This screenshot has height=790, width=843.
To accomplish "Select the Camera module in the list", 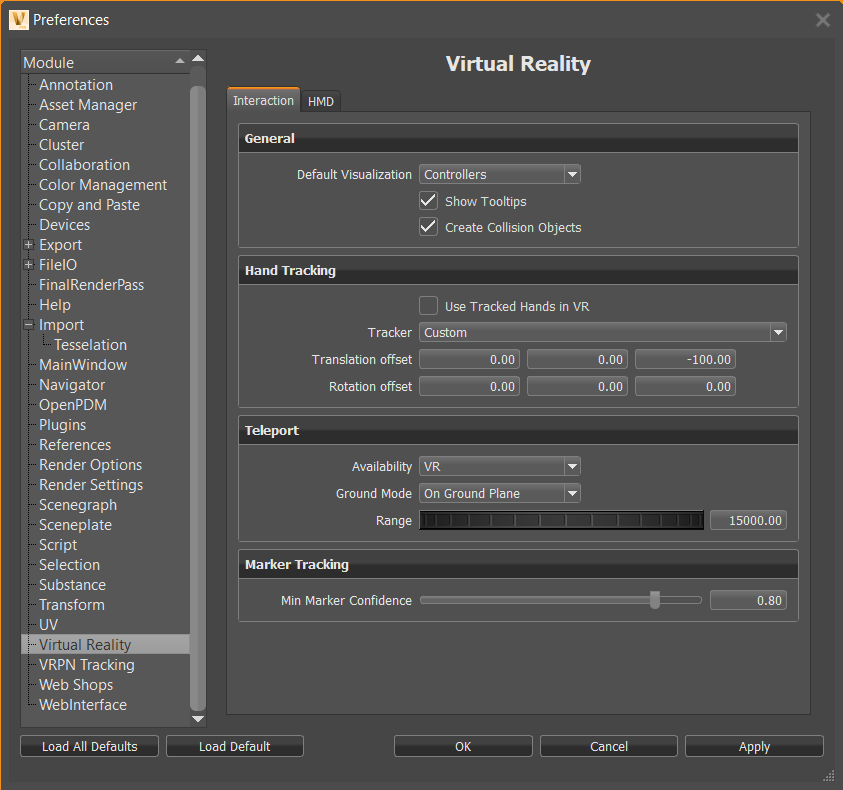I will [63, 124].
